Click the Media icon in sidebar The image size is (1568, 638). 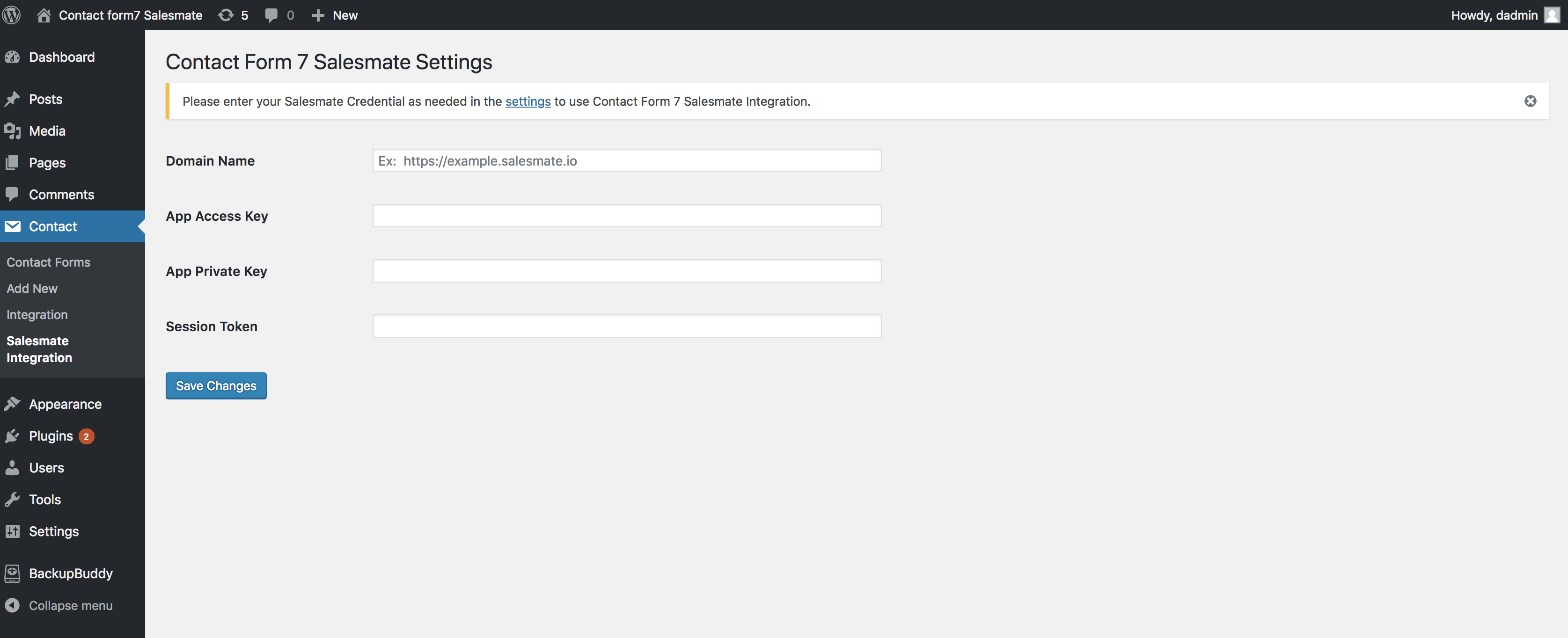(12, 131)
